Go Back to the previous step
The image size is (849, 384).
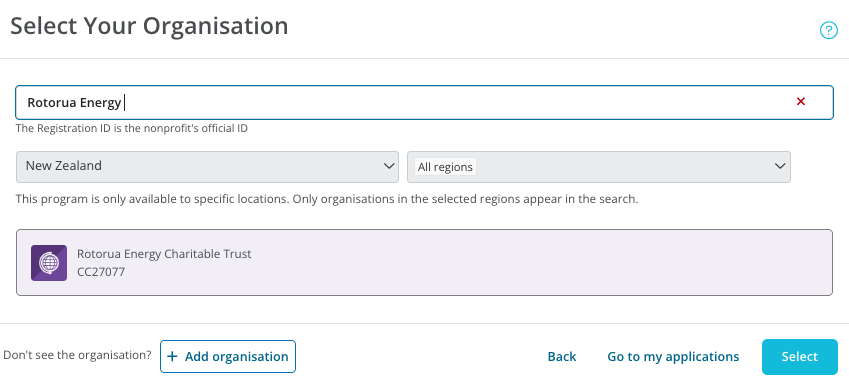coord(561,356)
